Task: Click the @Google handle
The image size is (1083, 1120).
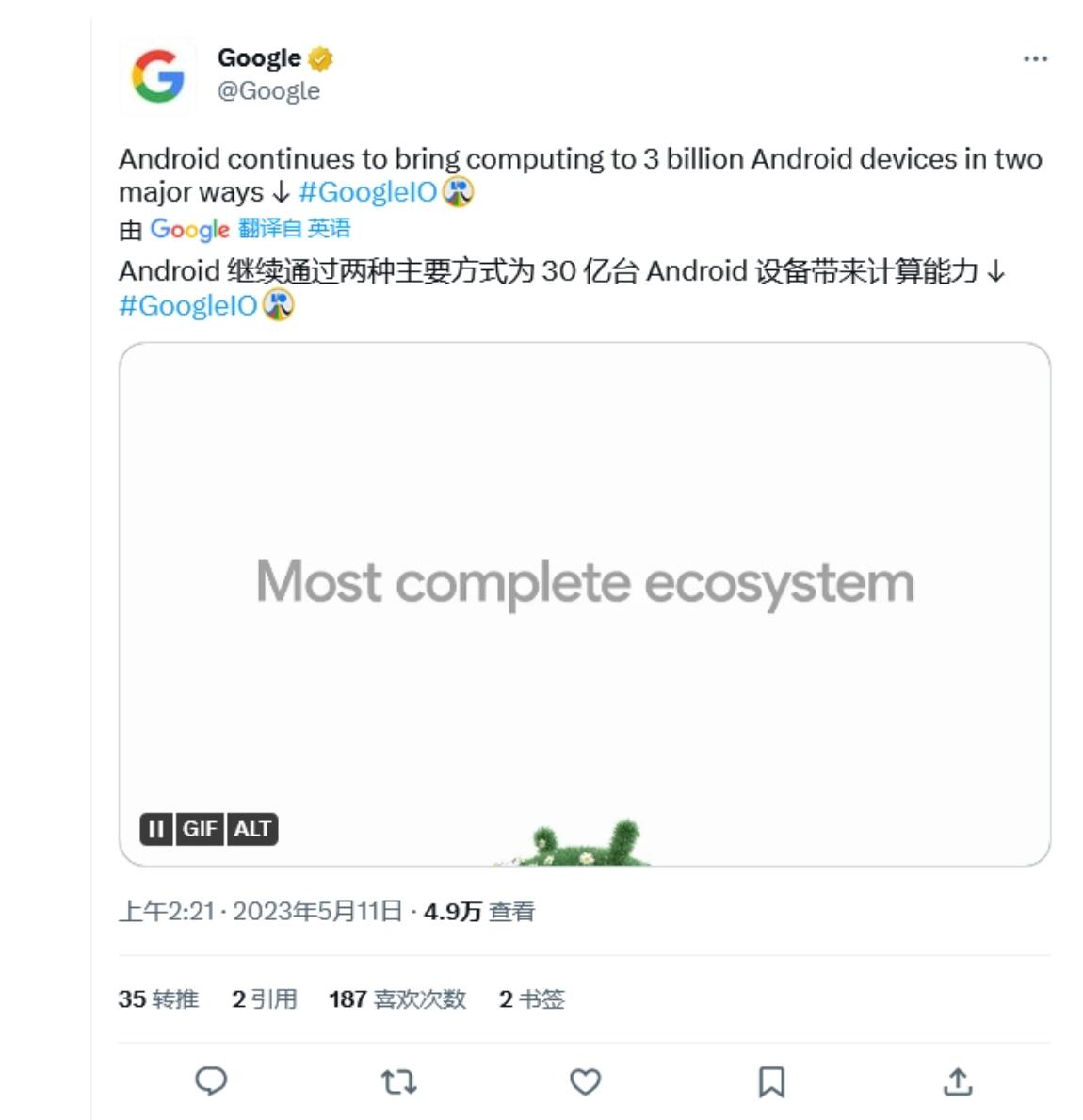Action: (x=268, y=91)
